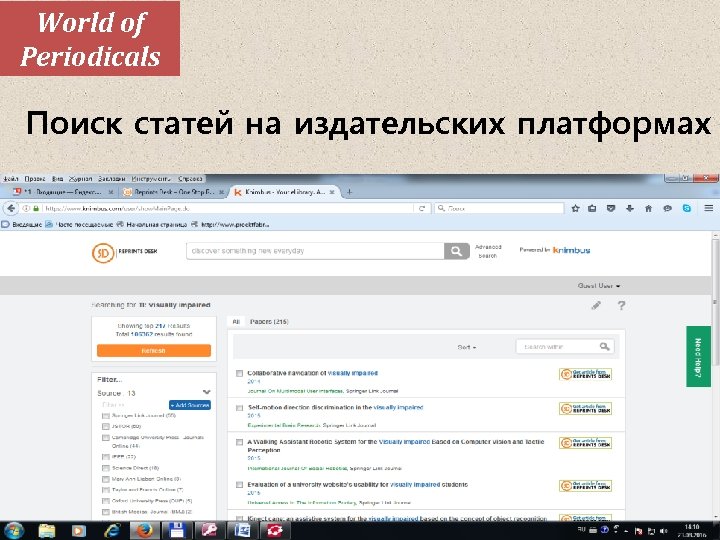Open the question mark help icon
Image resolution: width=720 pixels, height=540 pixels.
click(x=621, y=305)
